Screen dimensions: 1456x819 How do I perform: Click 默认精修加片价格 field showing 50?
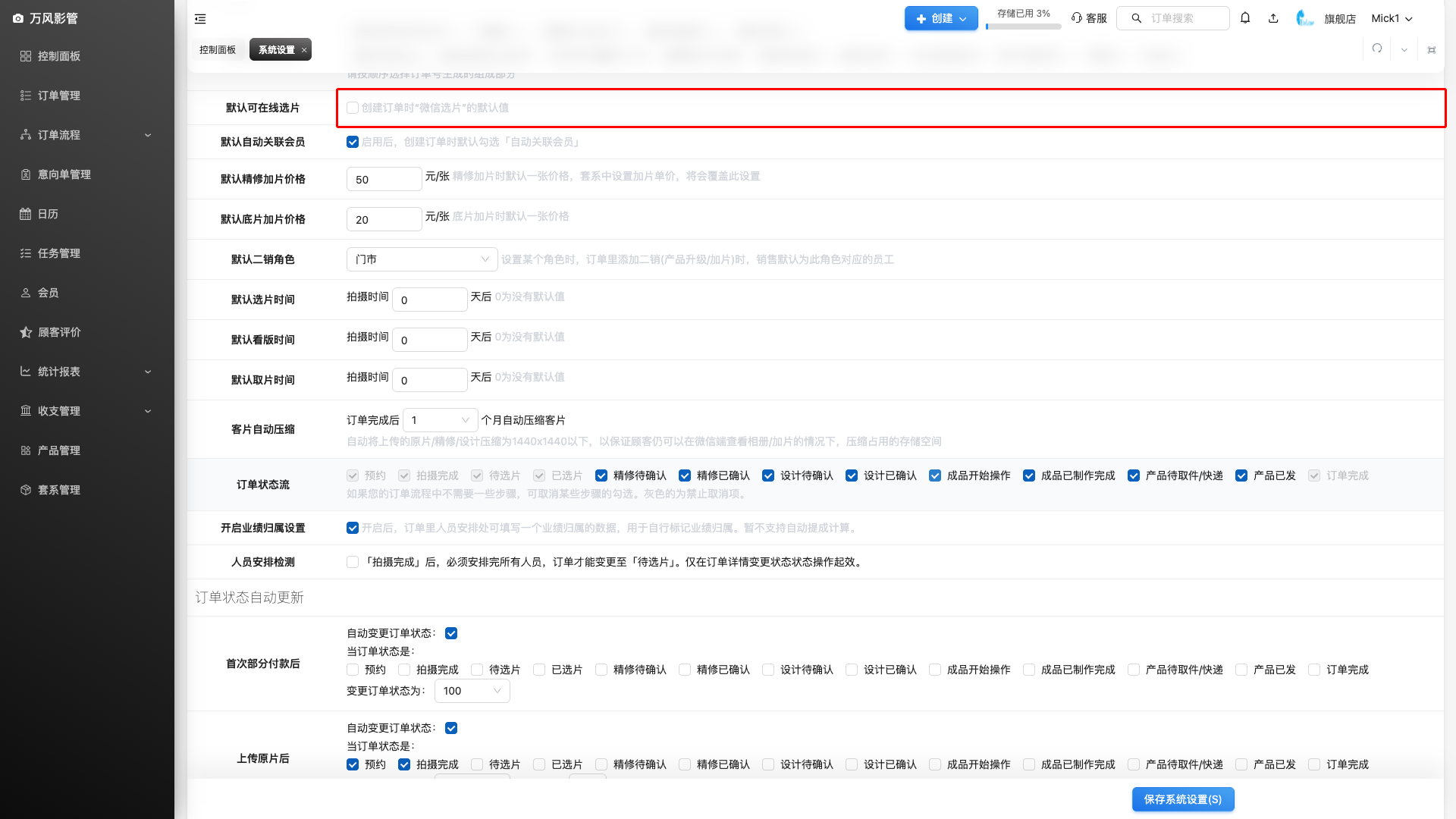tap(384, 179)
